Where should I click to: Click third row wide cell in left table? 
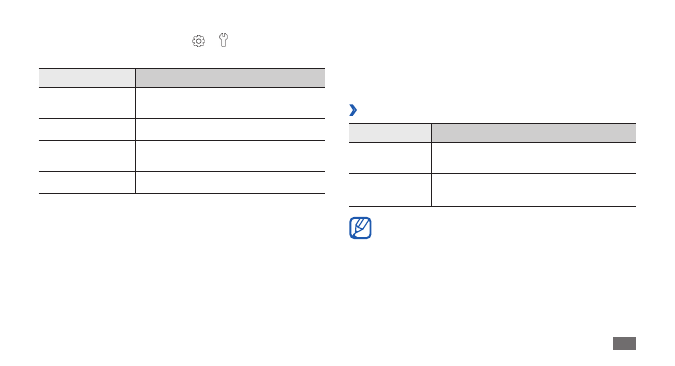230,156
